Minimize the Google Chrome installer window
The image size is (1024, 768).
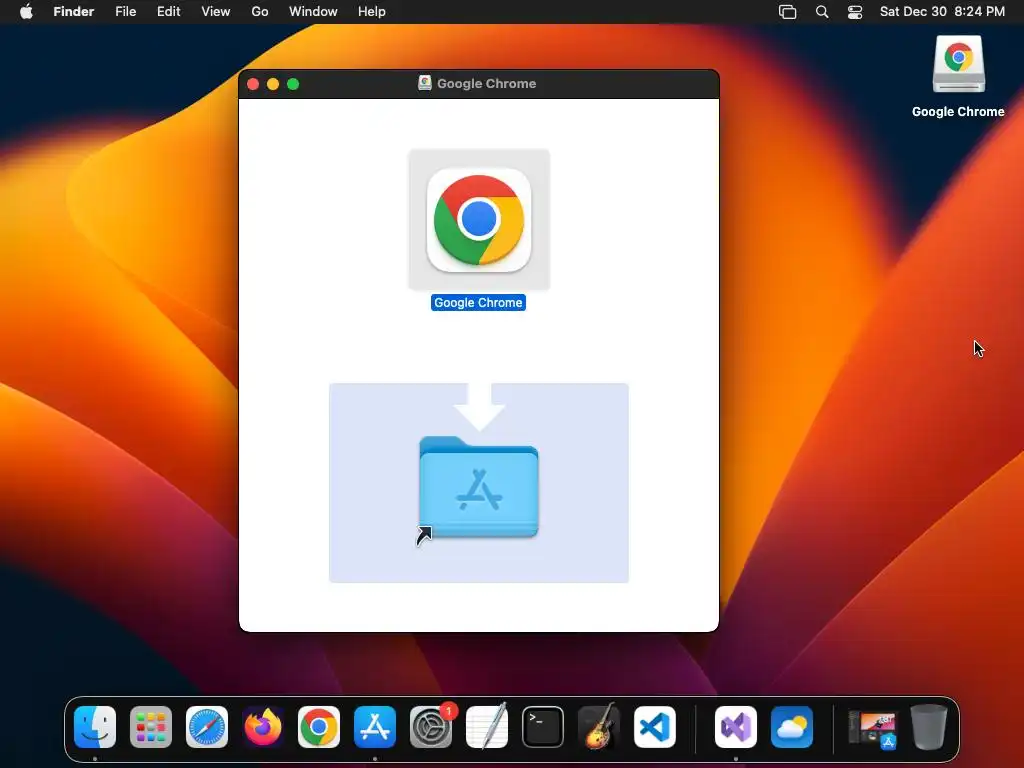coord(273,84)
